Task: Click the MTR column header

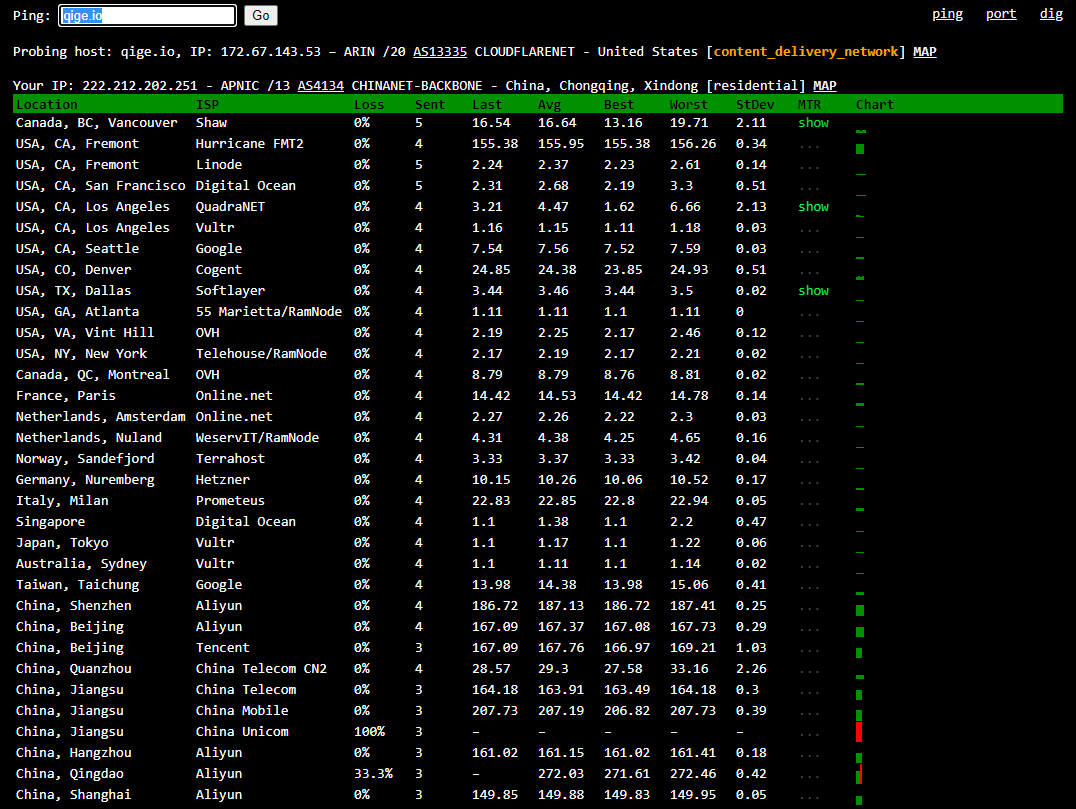Action: point(809,104)
